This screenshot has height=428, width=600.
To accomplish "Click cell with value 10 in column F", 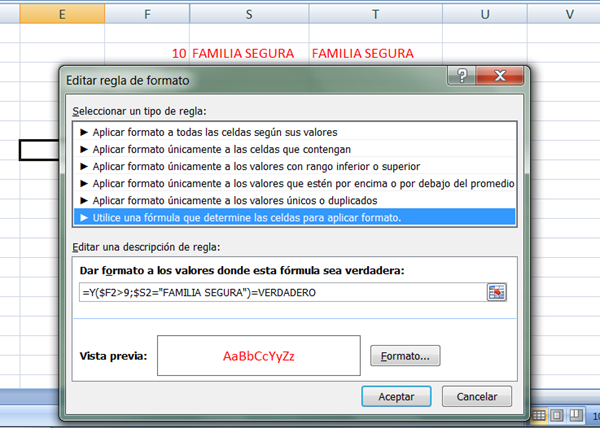I will pyautogui.click(x=147, y=53).
